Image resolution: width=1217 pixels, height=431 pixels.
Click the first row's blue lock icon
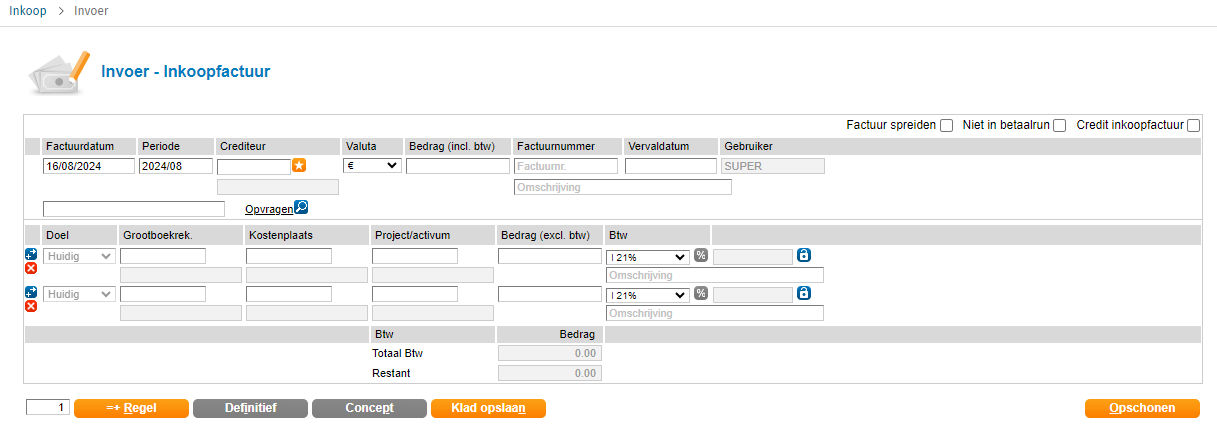pos(804,256)
